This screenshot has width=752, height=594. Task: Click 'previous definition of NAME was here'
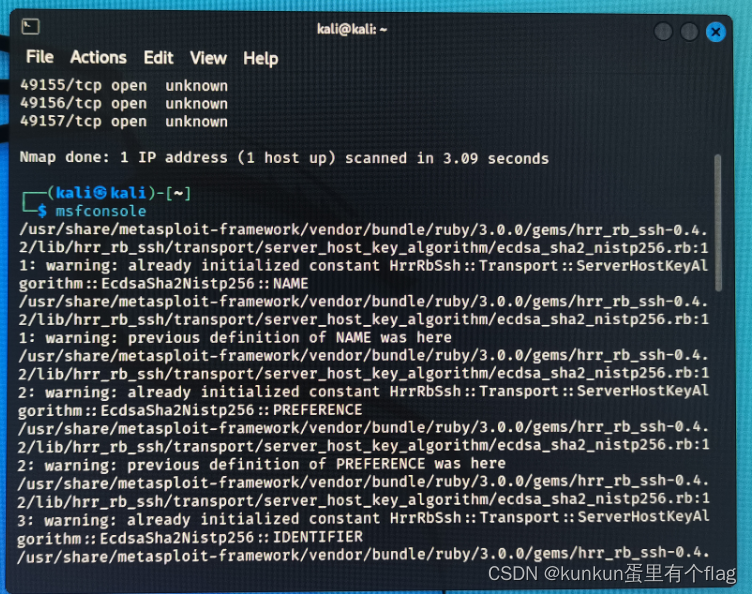290,338
